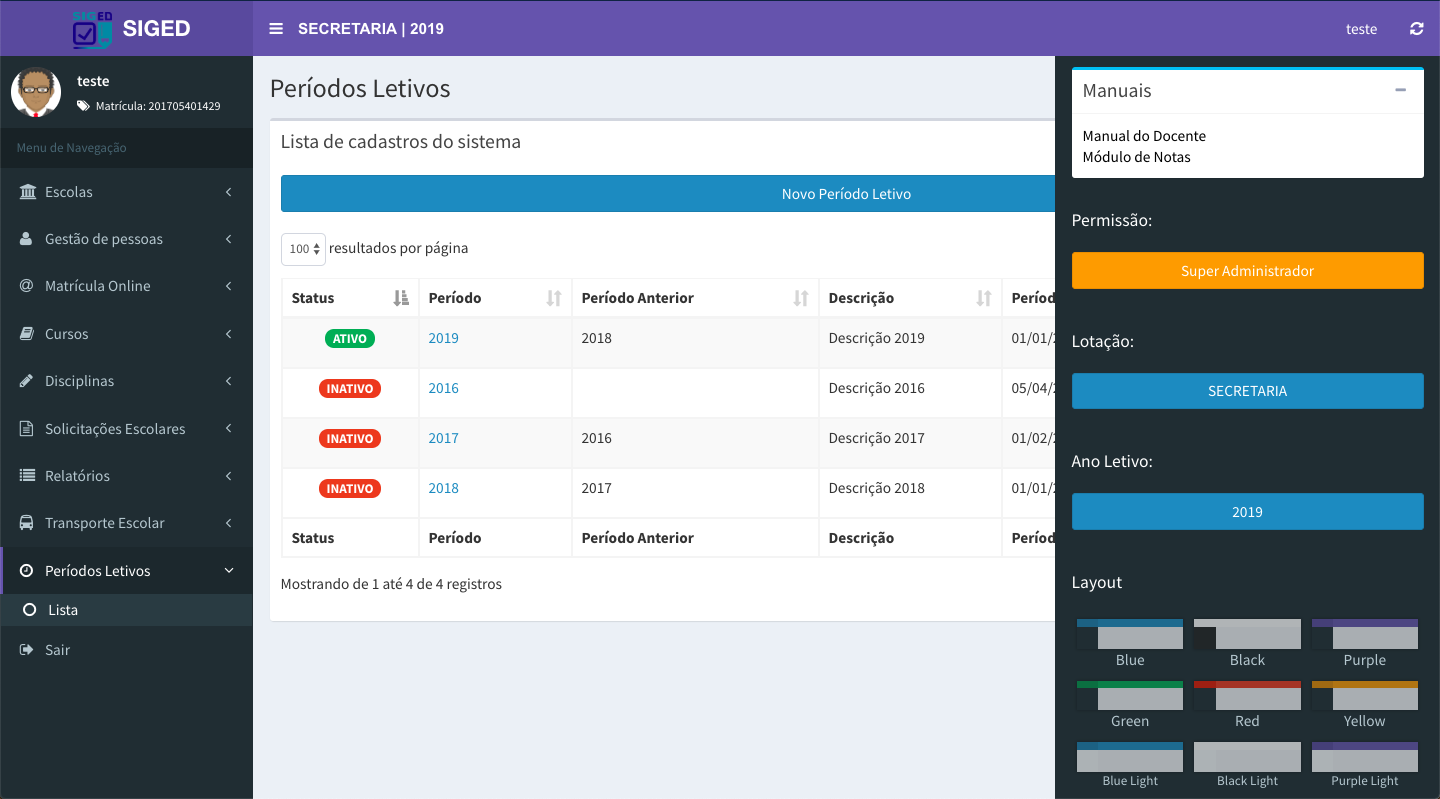Click the Escolas building icon
This screenshot has width=1440, height=799.
tap(27, 192)
